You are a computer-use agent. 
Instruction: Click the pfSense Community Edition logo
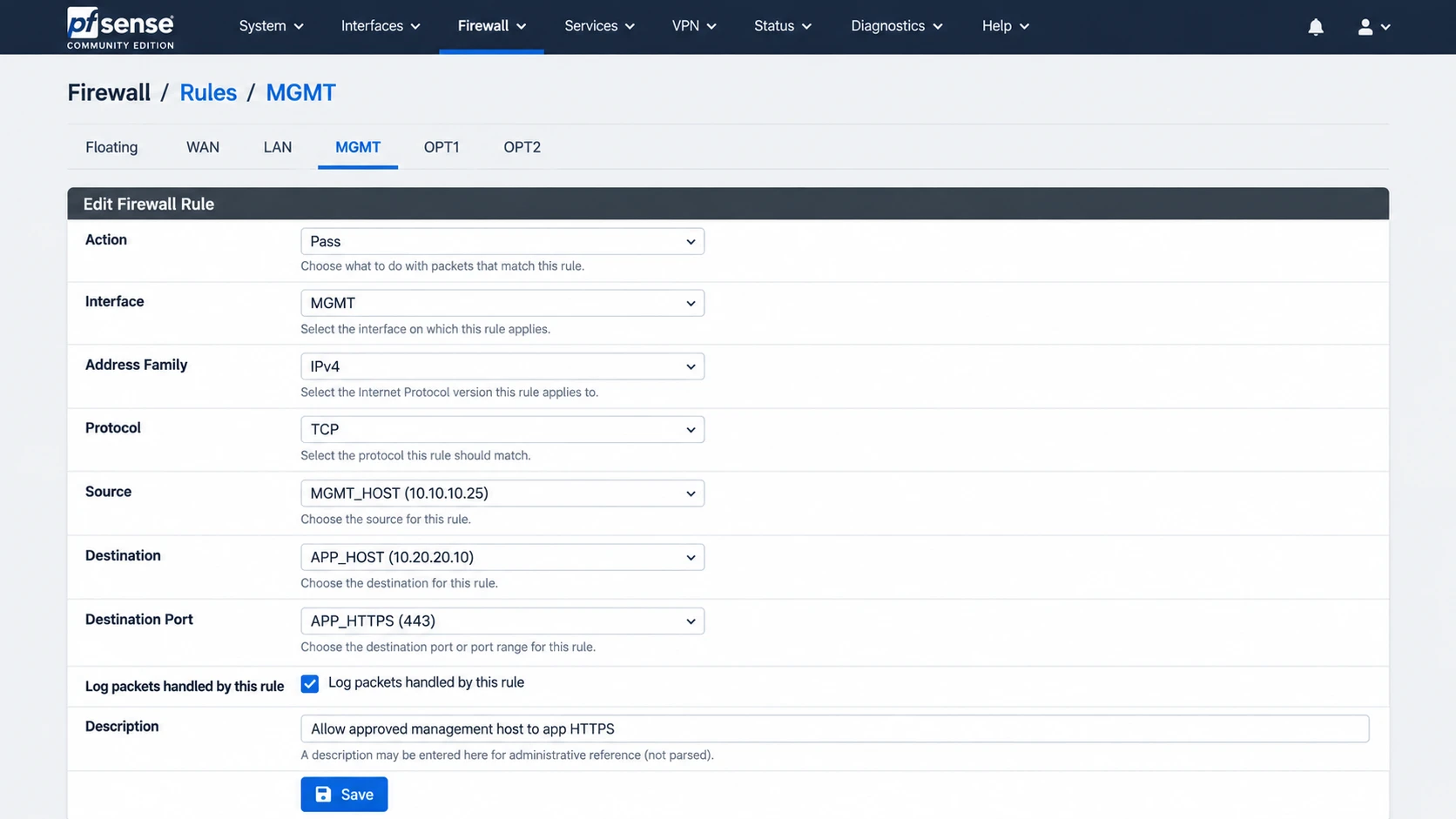pos(120,27)
